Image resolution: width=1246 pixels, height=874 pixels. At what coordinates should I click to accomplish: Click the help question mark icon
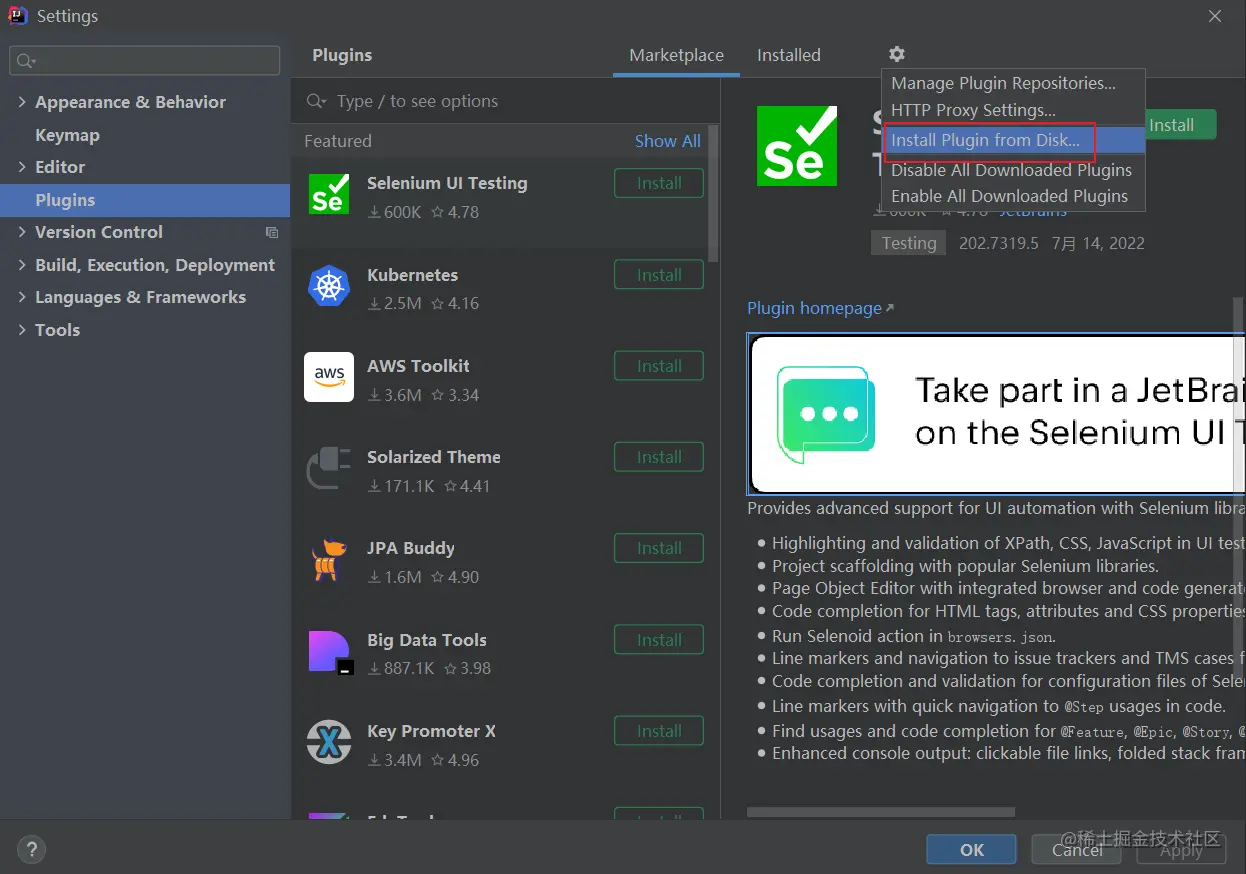pyautogui.click(x=32, y=851)
